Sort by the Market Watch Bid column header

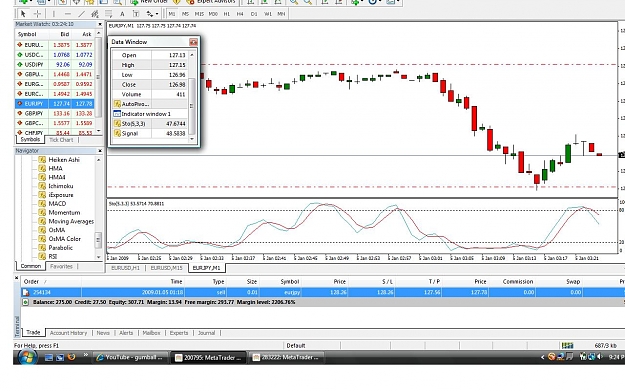pos(64,34)
